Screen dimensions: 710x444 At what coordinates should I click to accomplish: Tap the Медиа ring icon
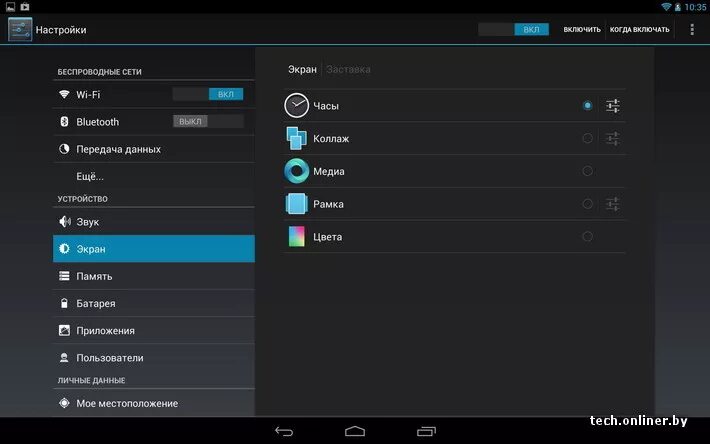296,171
